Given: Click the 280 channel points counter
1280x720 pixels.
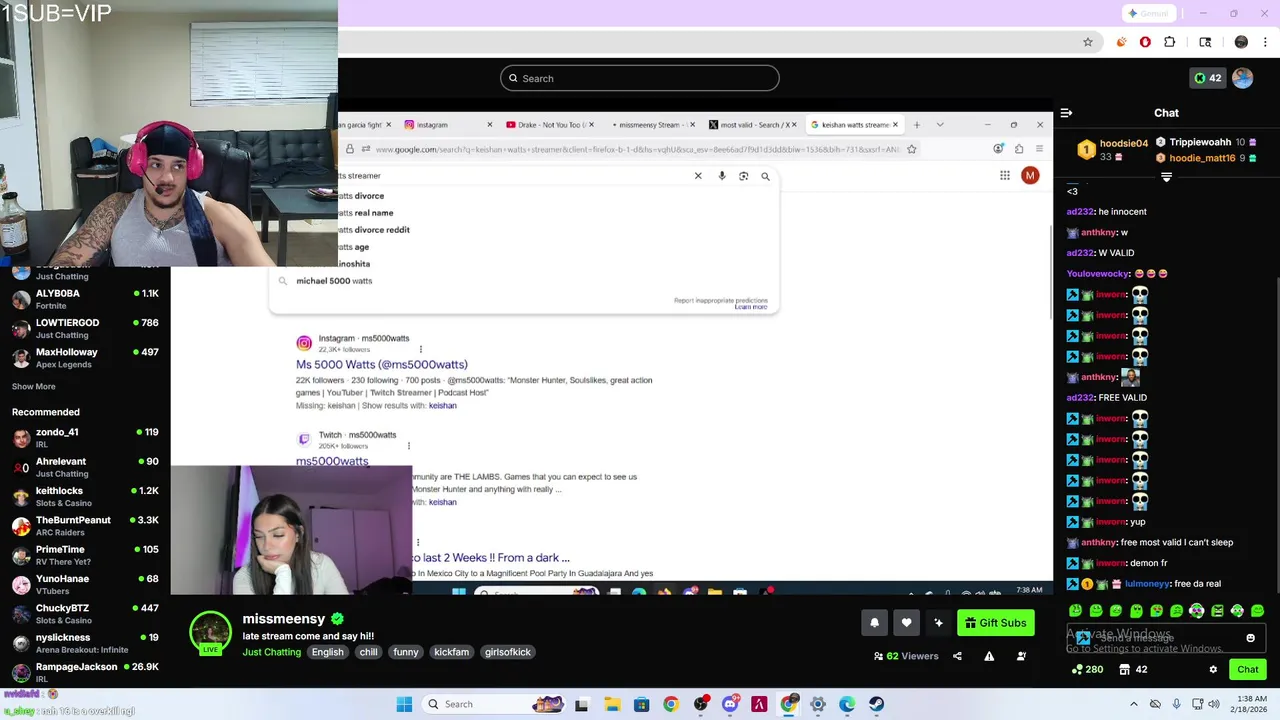Looking at the screenshot, I should [1087, 670].
